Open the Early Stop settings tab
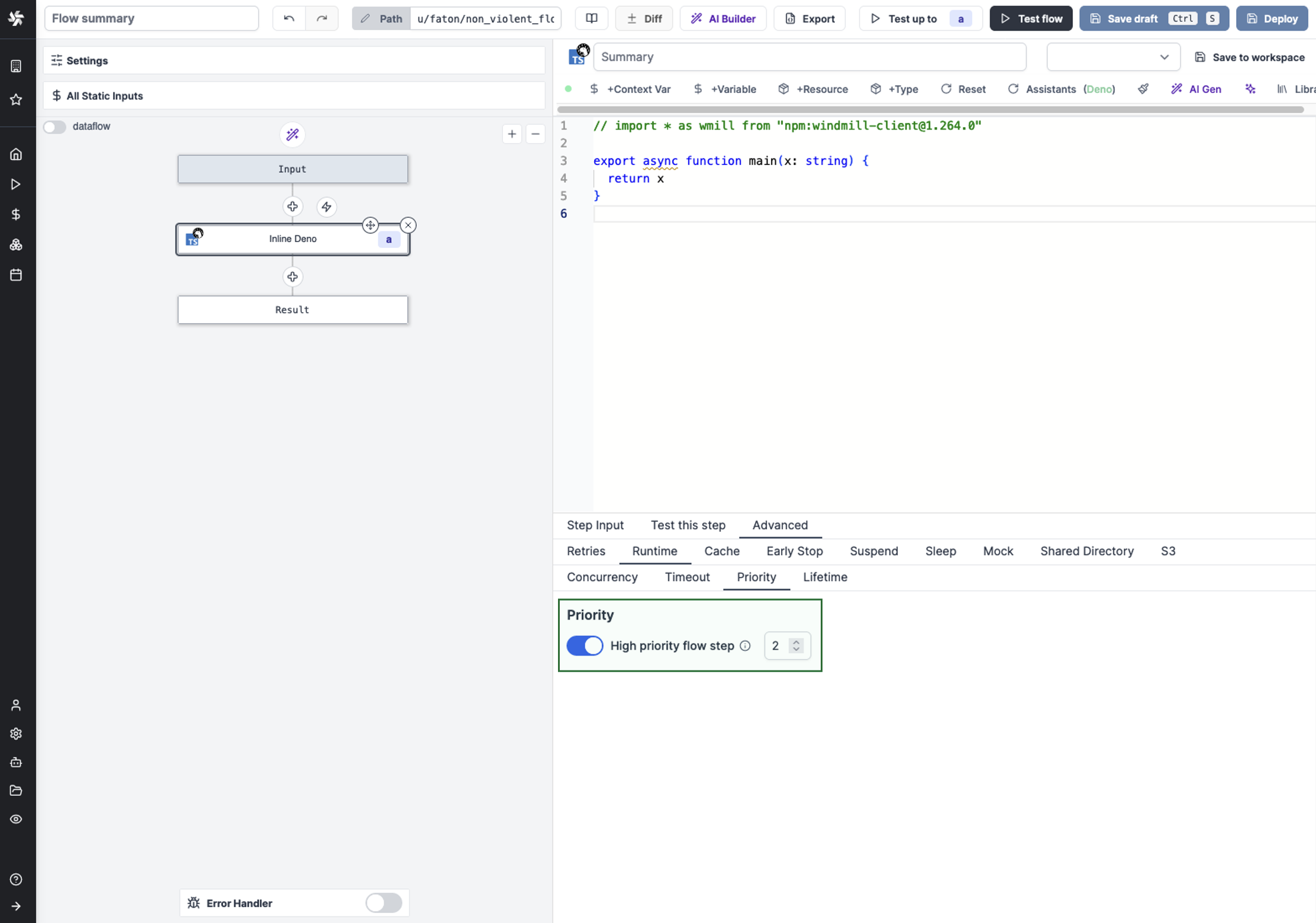1316x923 pixels. [795, 551]
